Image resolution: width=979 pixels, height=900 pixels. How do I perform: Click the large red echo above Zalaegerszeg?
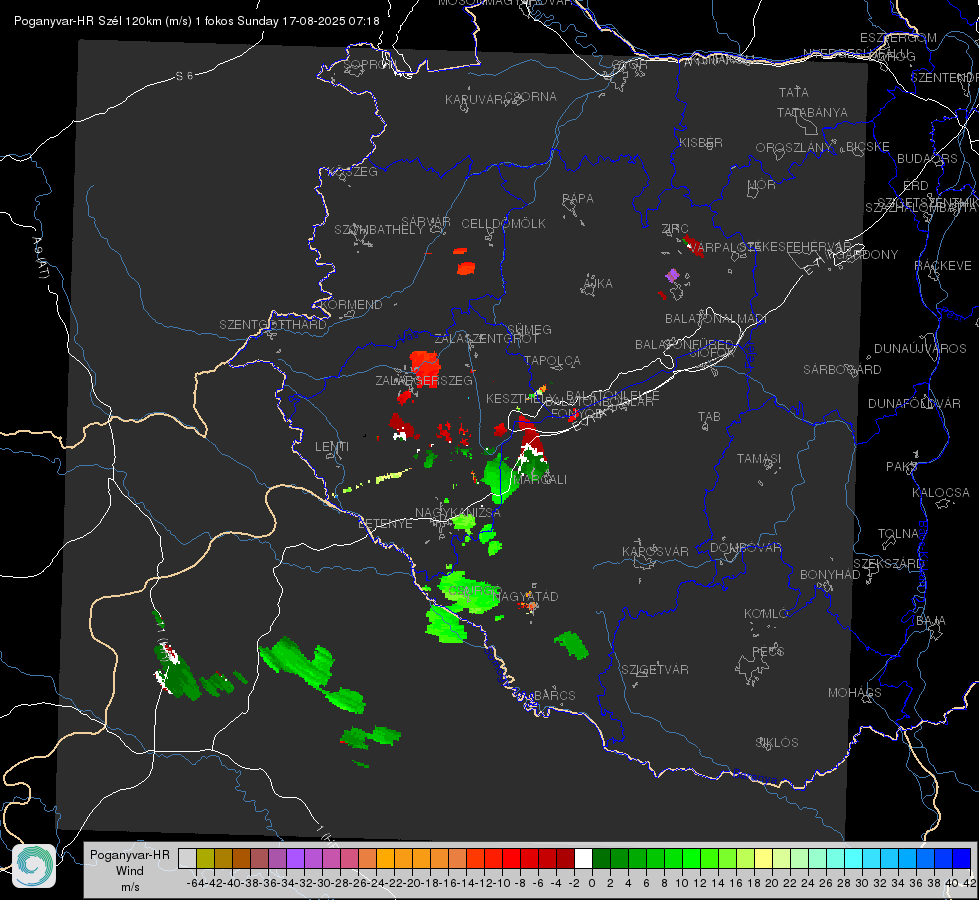[x=425, y=368]
